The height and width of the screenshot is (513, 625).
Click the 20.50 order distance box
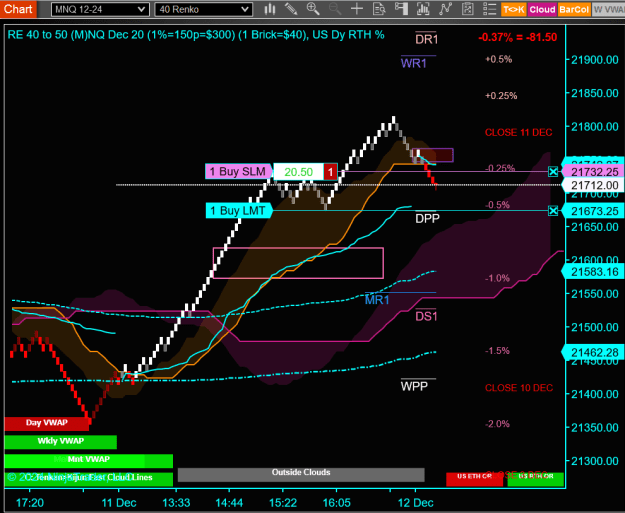(x=299, y=172)
